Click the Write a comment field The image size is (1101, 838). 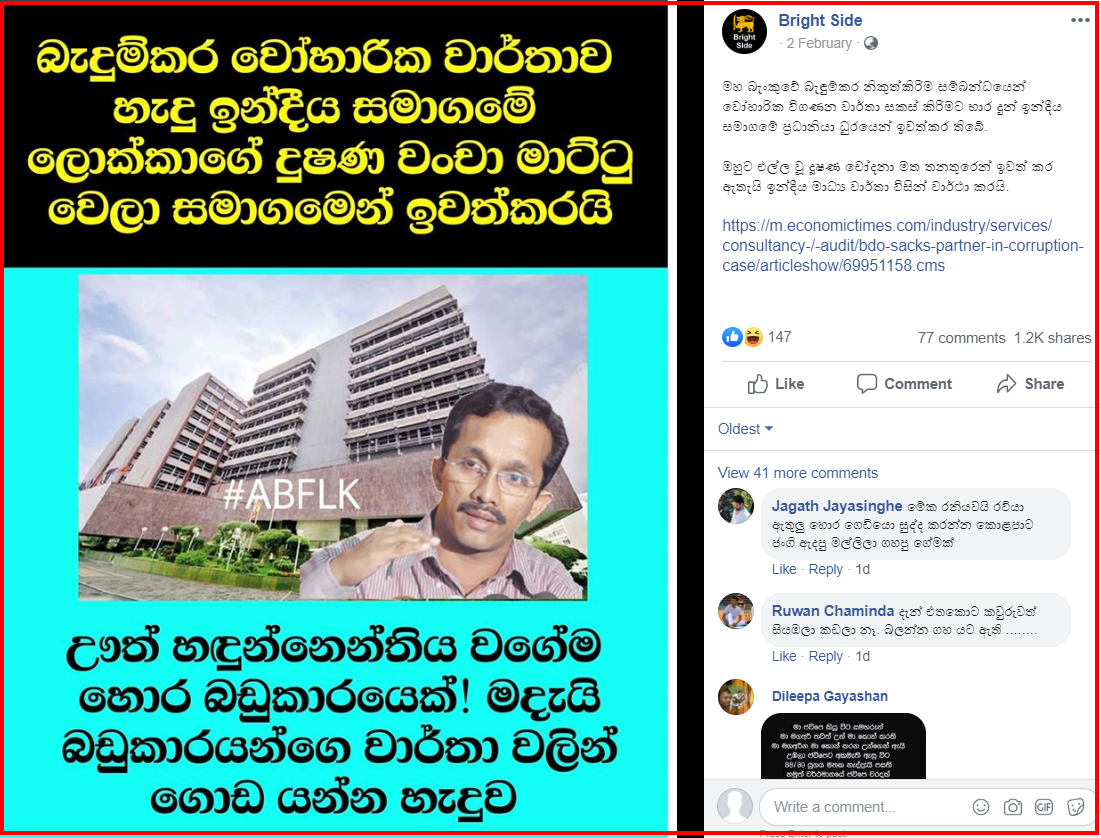(x=868, y=807)
